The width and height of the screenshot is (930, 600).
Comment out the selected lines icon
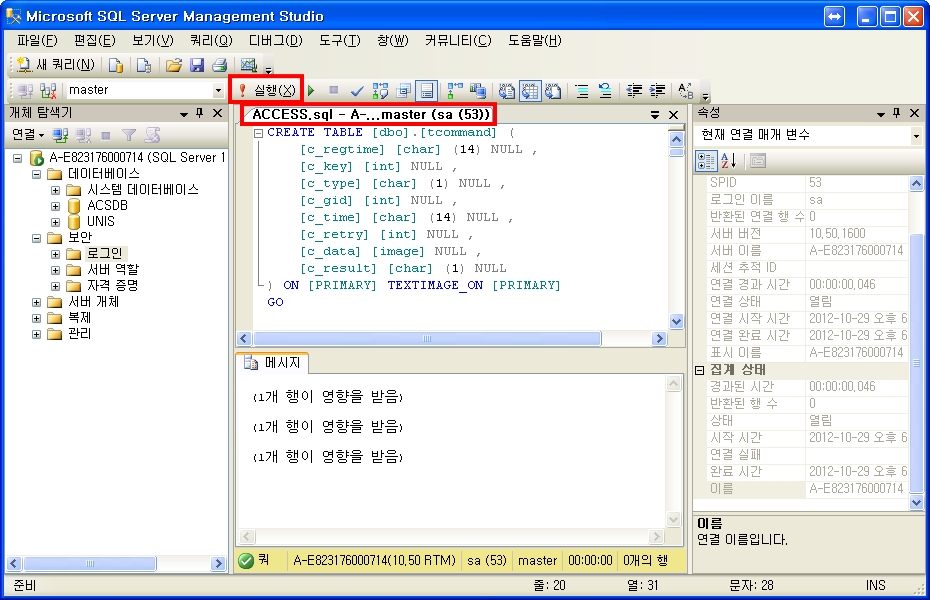coord(582,91)
